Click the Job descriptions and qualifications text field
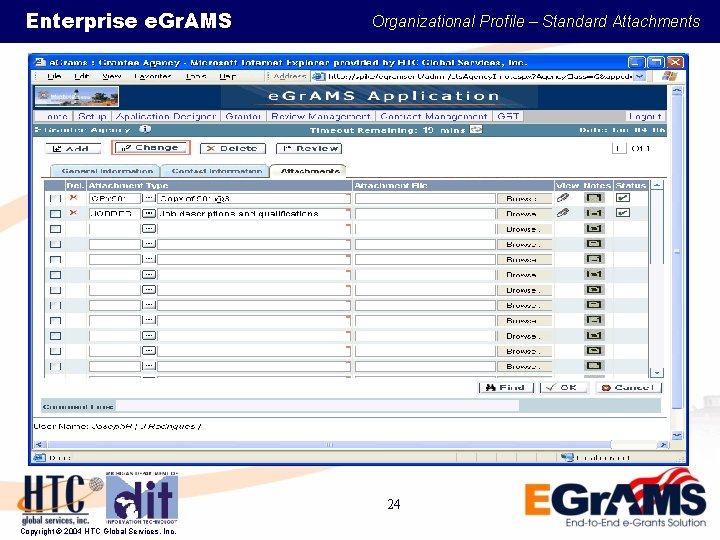Viewport: 720px width, 540px height. (253, 214)
